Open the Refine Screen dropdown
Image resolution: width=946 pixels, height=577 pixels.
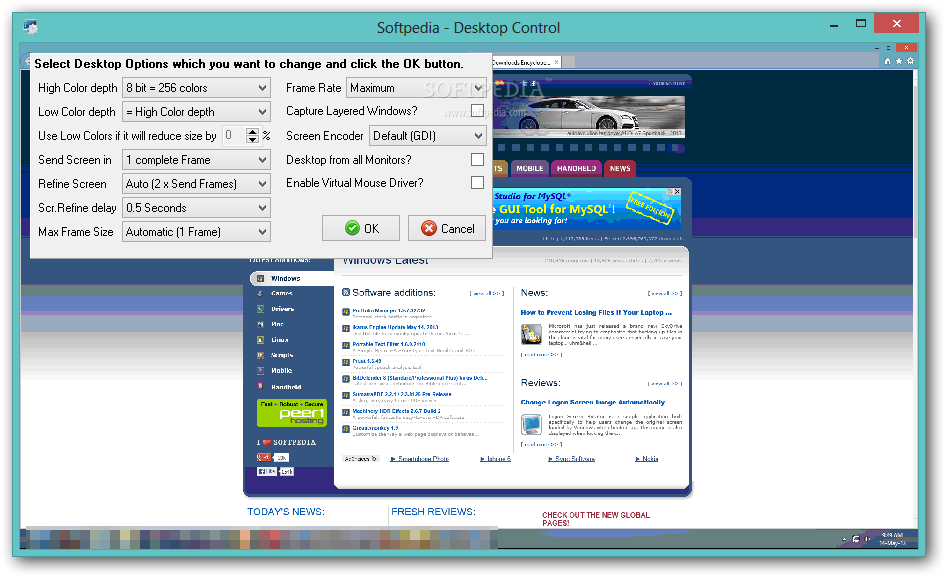pos(196,183)
